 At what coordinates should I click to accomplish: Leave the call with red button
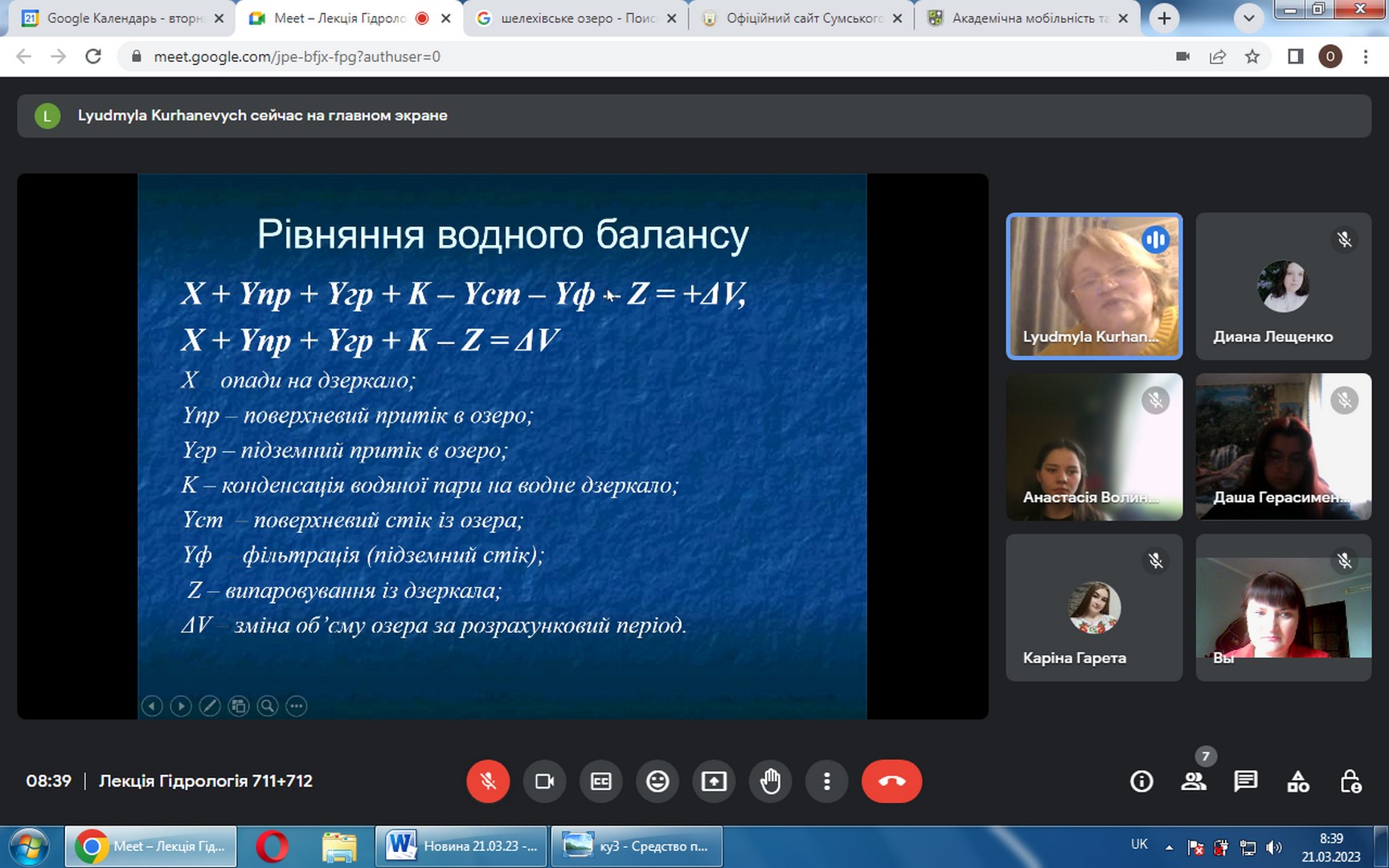[x=891, y=781]
